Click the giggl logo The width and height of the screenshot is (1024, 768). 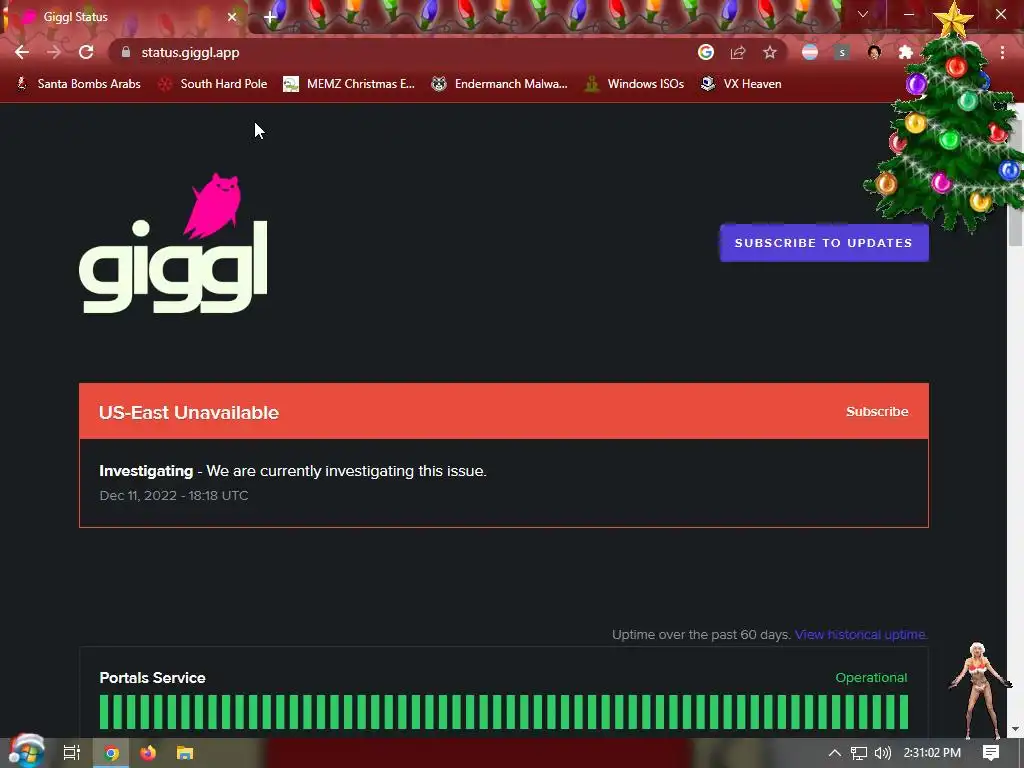point(173,243)
